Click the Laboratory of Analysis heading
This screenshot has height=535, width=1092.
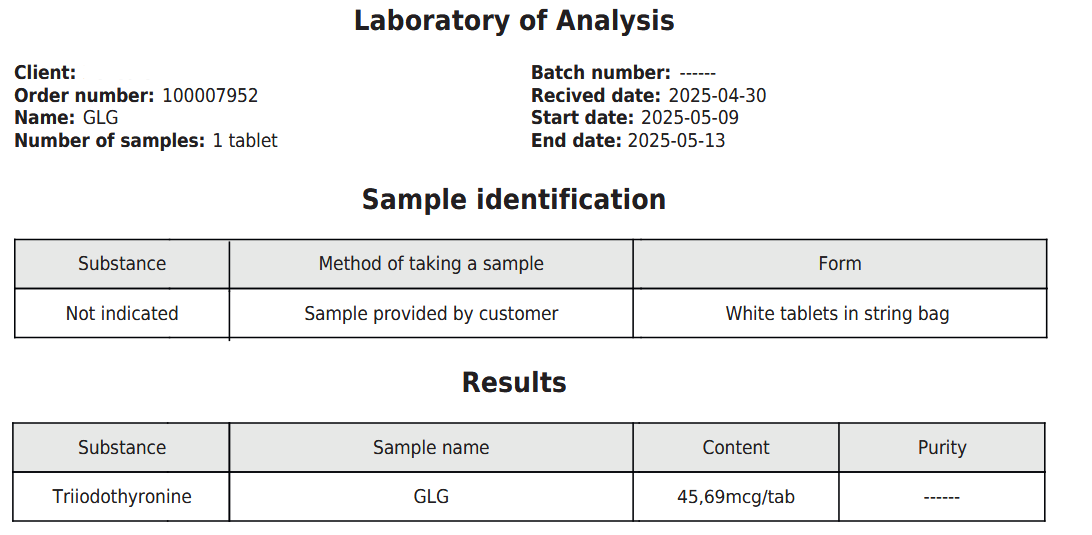tap(514, 21)
